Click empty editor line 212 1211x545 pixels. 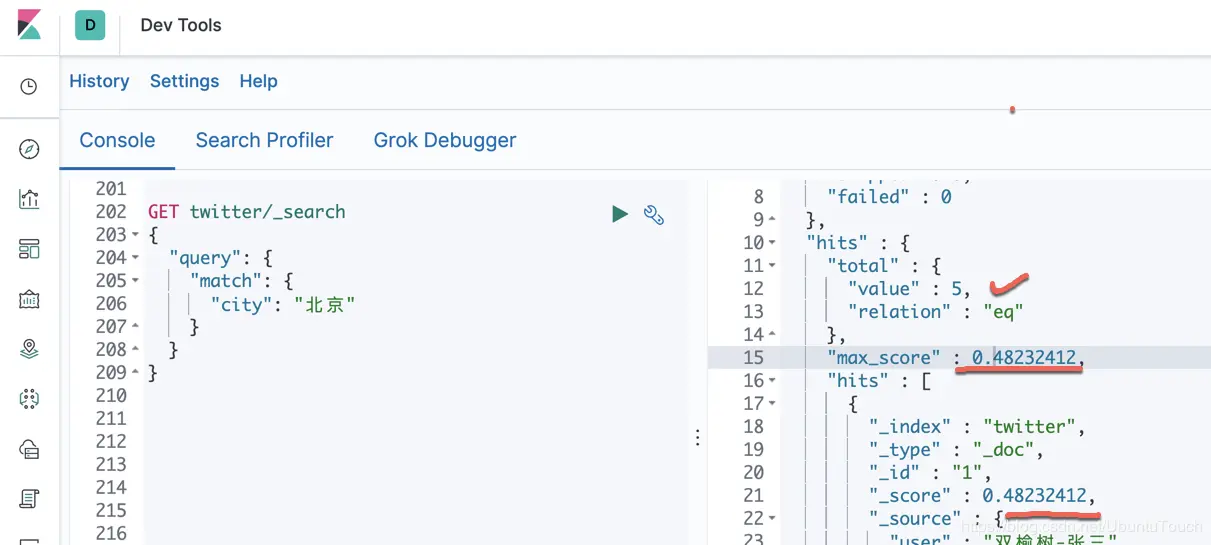(x=414, y=442)
